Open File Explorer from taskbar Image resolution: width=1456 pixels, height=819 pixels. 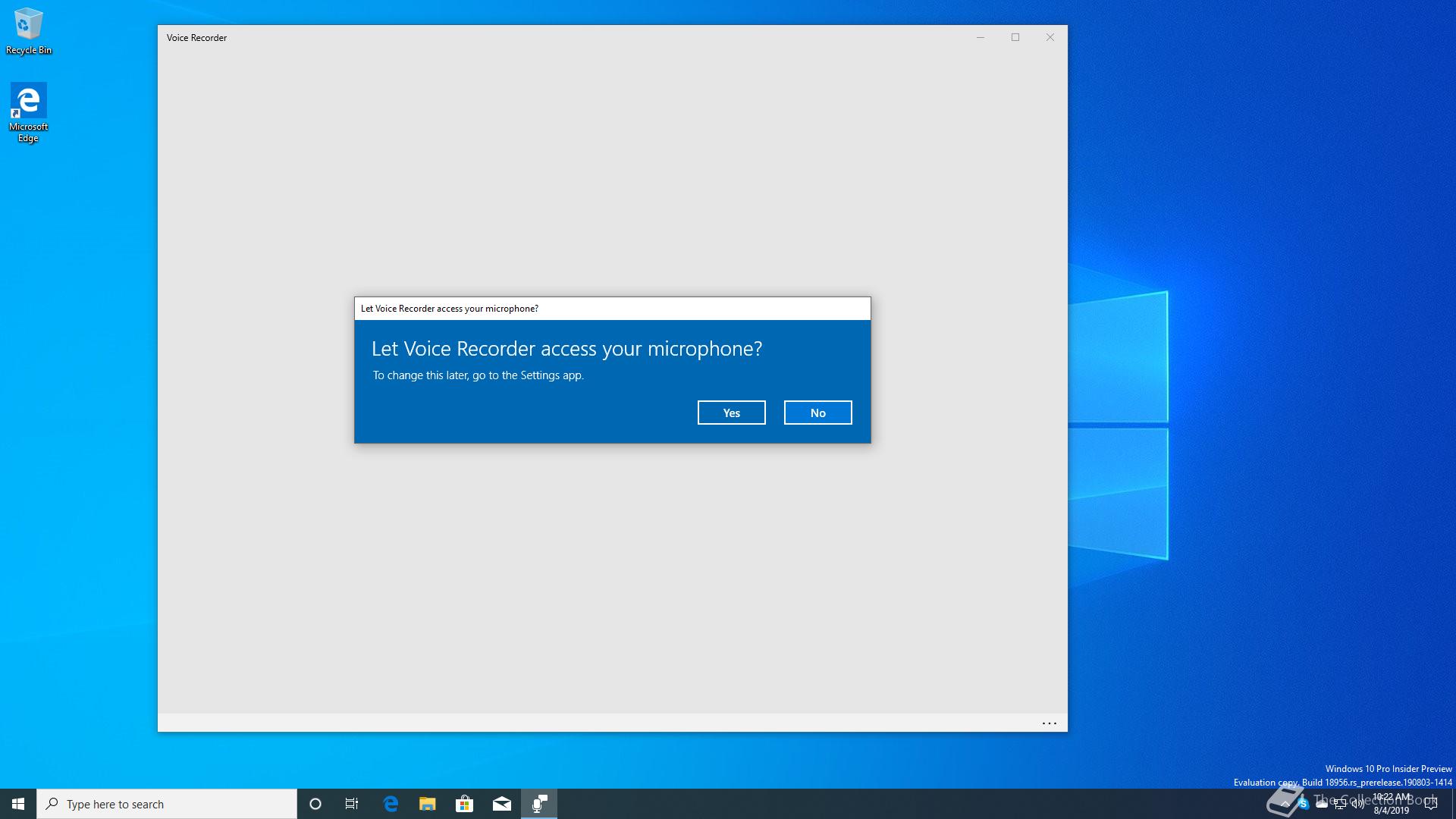(428, 804)
